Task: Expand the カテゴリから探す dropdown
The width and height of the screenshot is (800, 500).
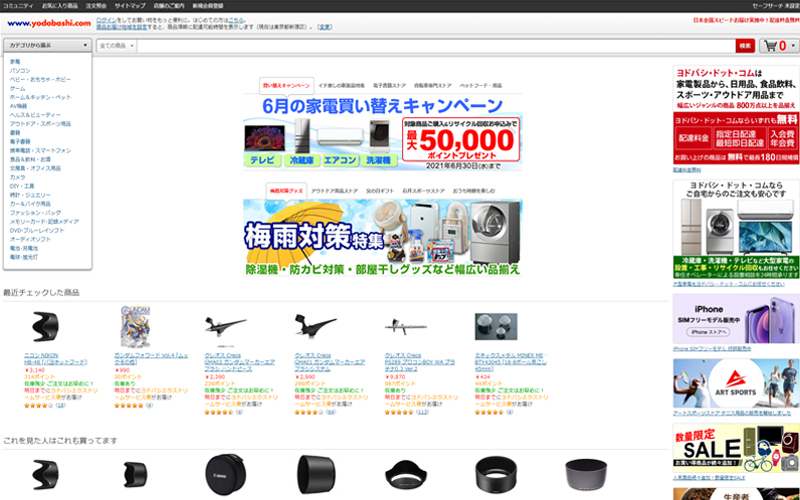Action: (x=47, y=46)
